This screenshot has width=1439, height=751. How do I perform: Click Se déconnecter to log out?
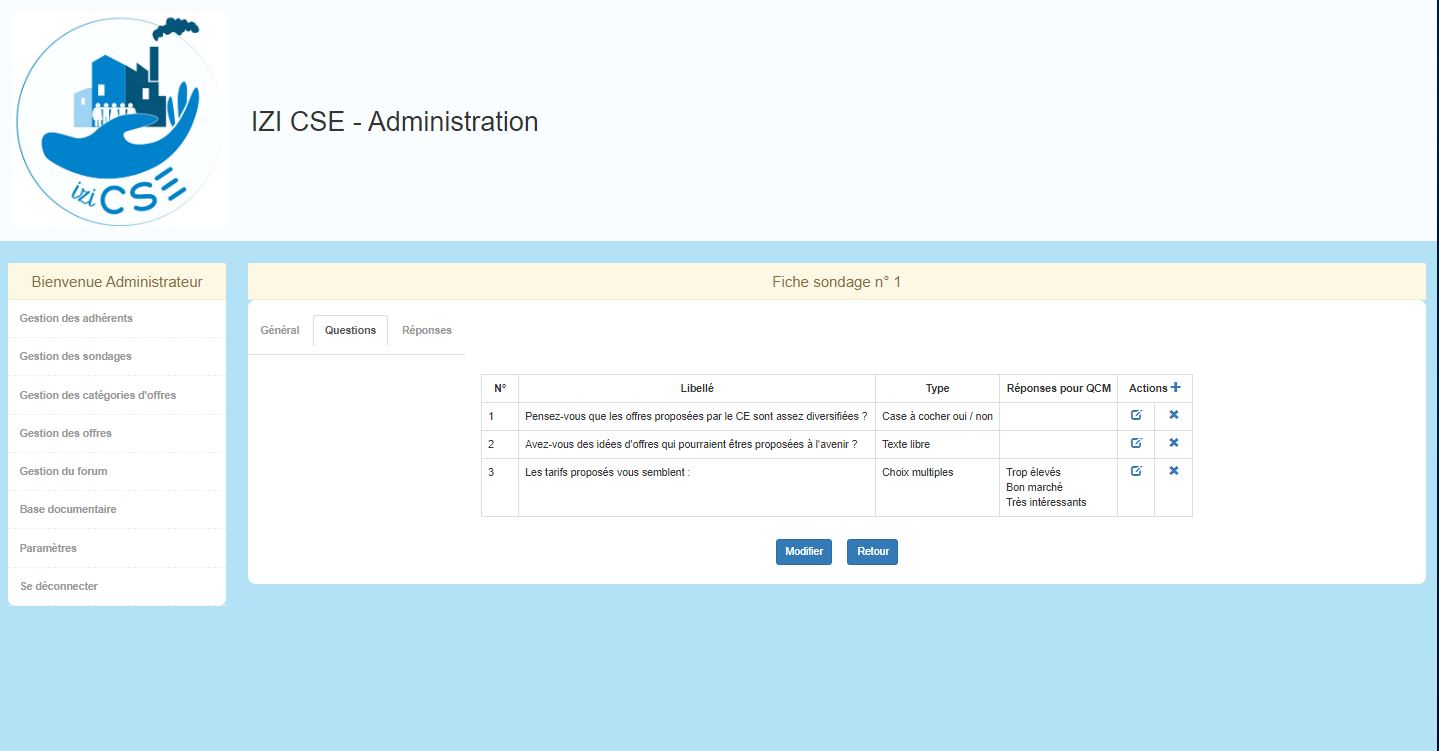(59, 586)
